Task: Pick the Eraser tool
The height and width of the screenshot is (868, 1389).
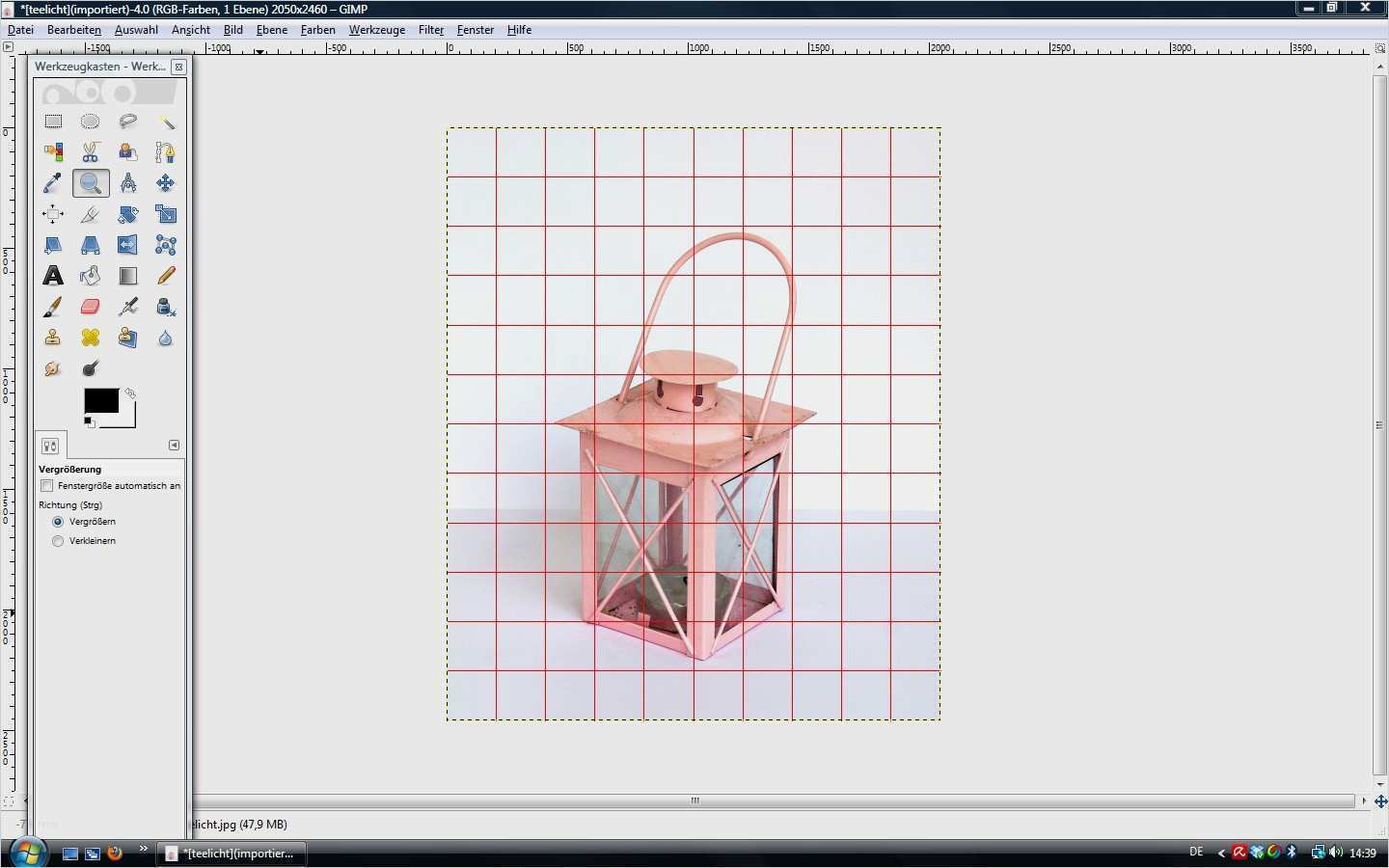Action: (91, 307)
